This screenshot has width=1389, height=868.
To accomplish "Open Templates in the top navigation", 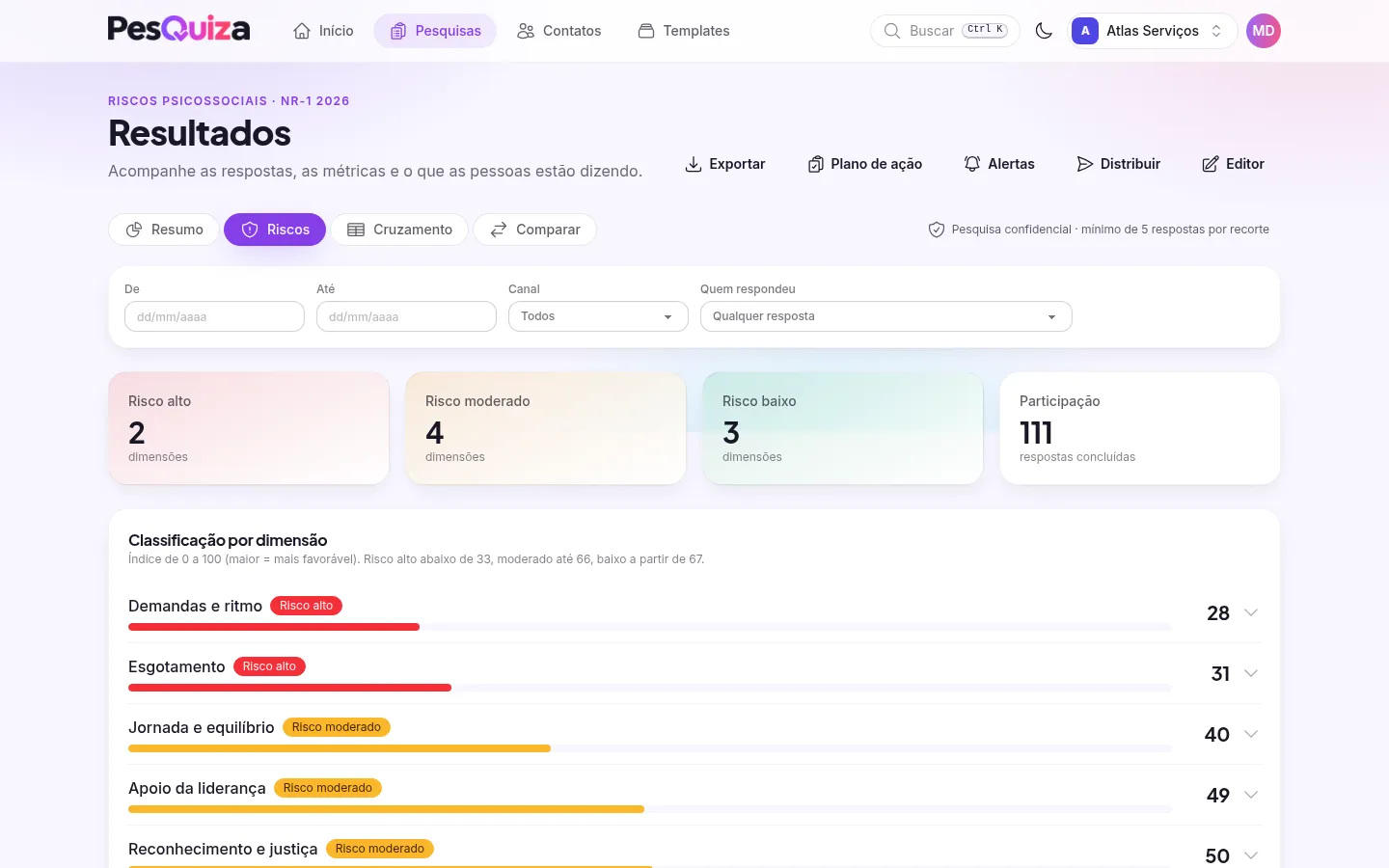I will tap(684, 31).
